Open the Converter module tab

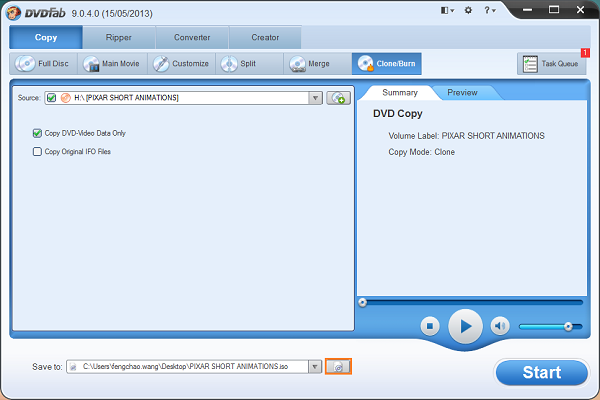coord(192,37)
